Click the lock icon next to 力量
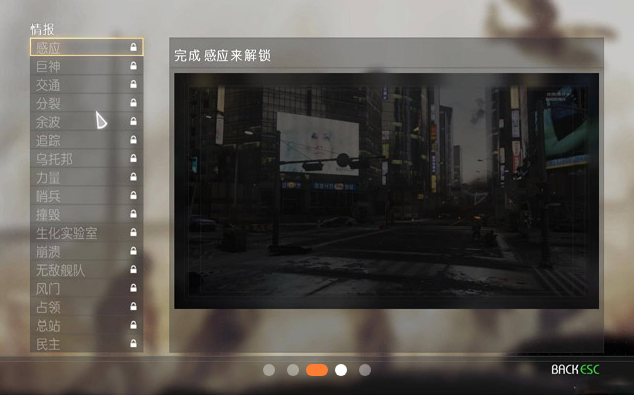The image size is (634, 395). pyautogui.click(x=133, y=177)
